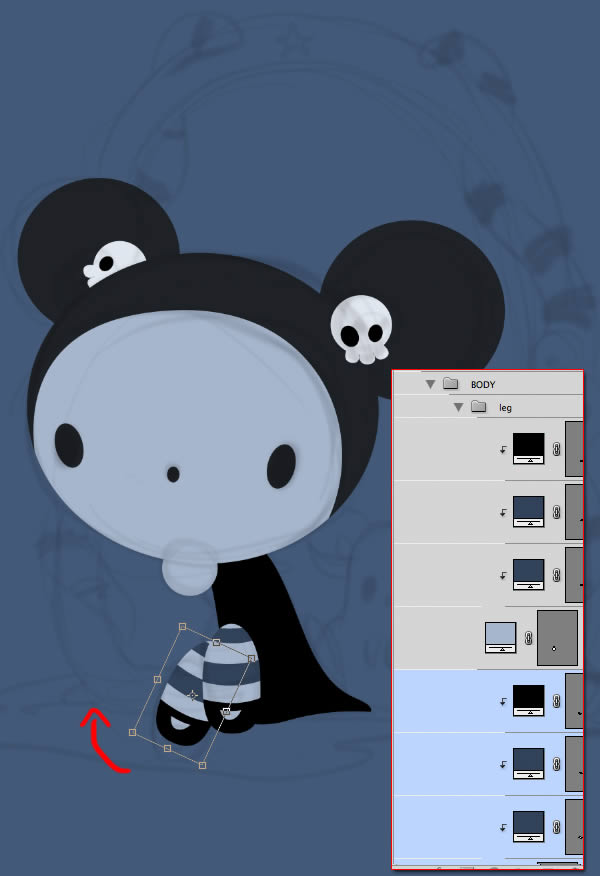600x876 pixels.
Task: Click the transform box top edge middle handle
Action: [217, 642]
